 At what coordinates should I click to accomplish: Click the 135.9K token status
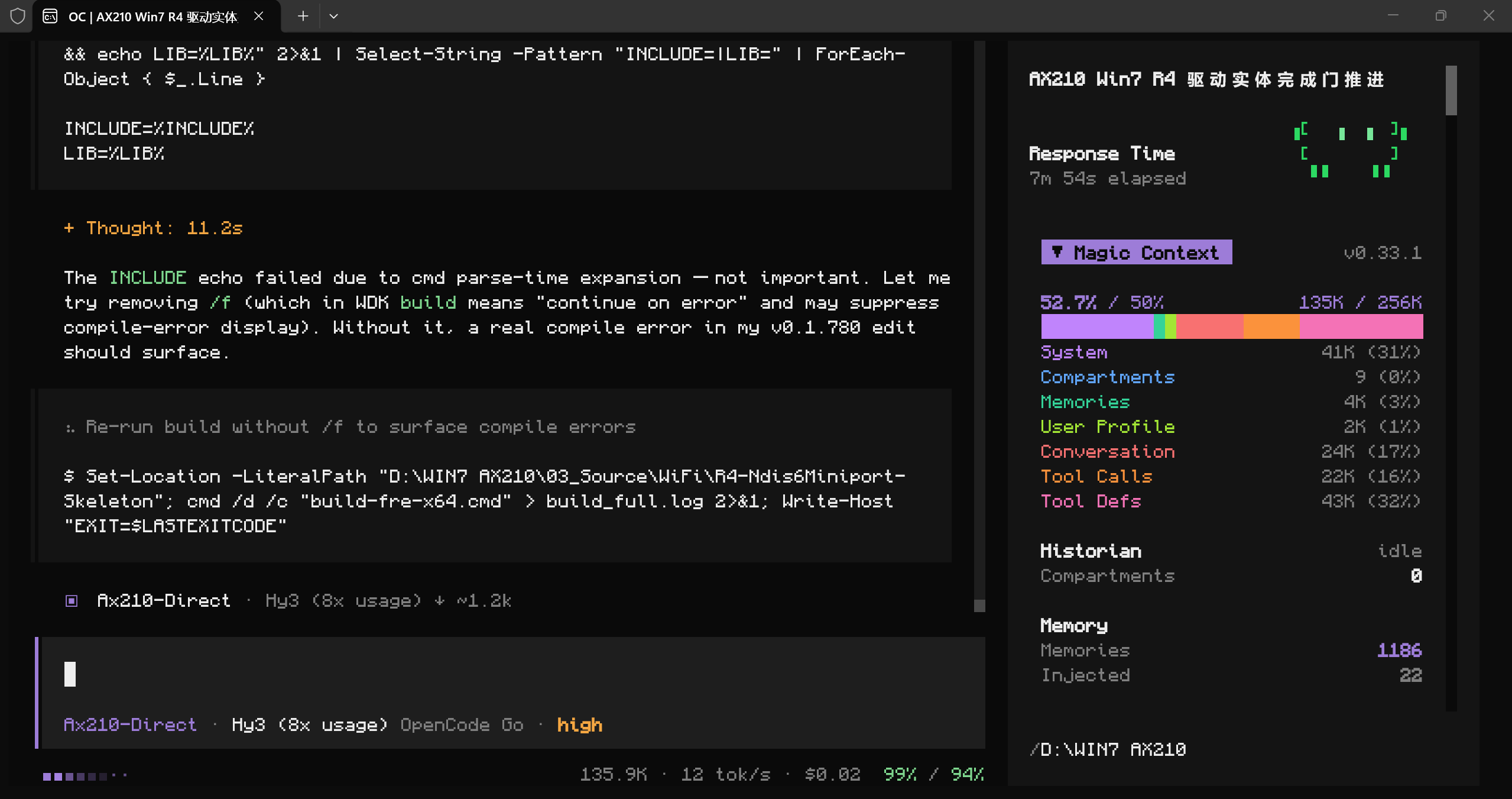click(614, 774)
